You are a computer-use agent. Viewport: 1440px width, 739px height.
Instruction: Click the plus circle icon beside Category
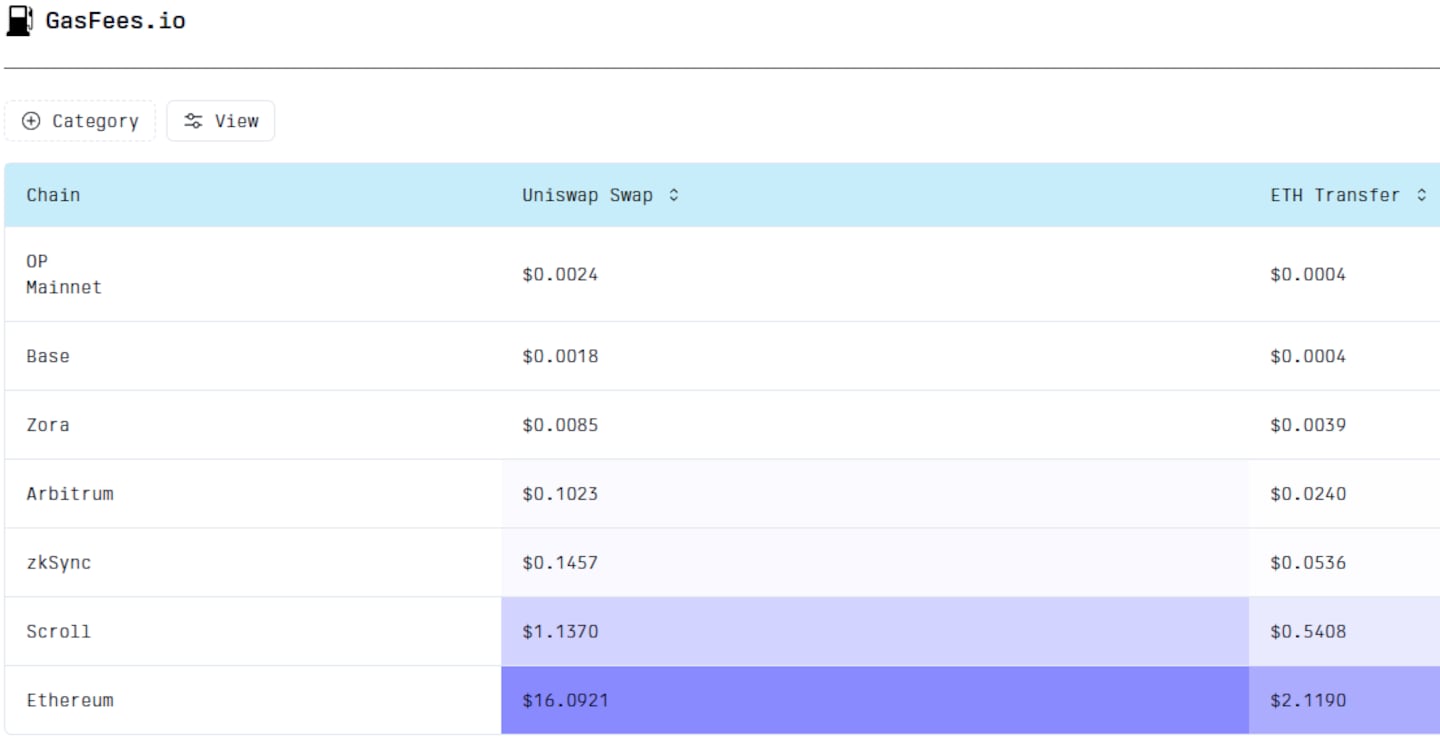(x=31, y=121)
